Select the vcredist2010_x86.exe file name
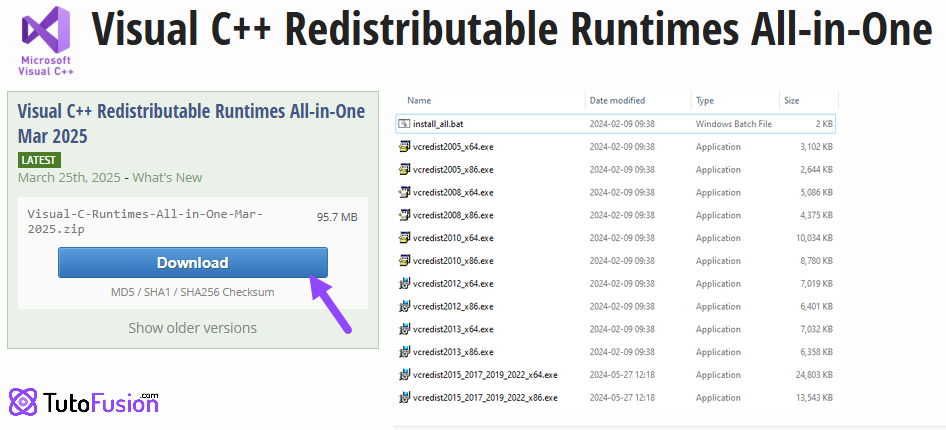This screenshot has width=946, height=430. 453,261
